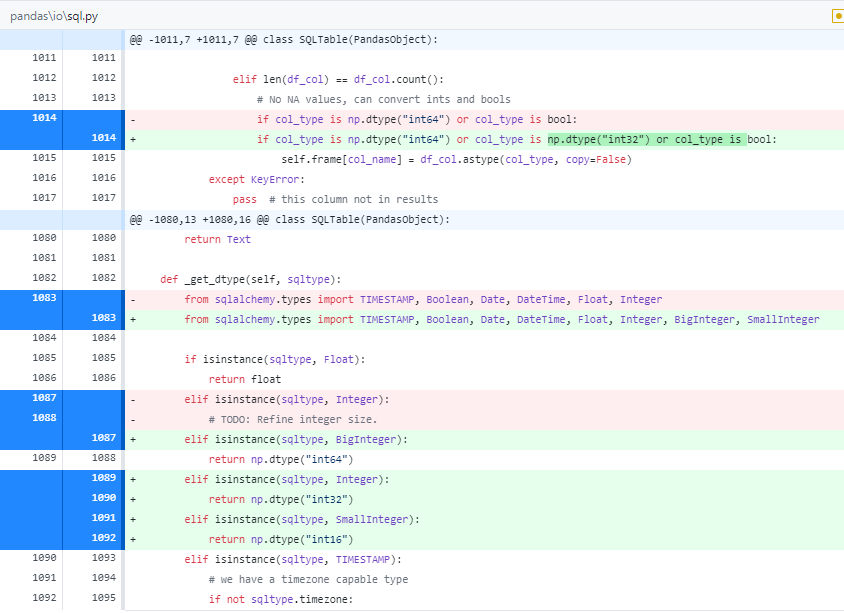Screen dimensions: 844x613
Task: Click the _get_dtype function definition line
Action: (250, 278)
